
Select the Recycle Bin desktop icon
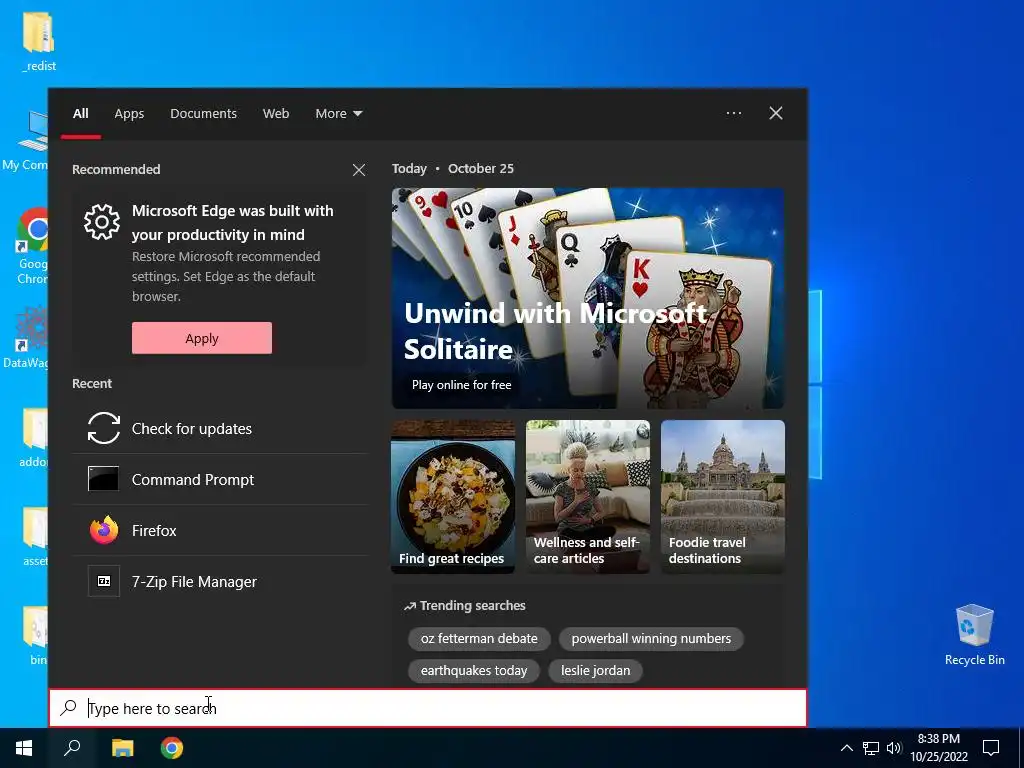(974, 634)
